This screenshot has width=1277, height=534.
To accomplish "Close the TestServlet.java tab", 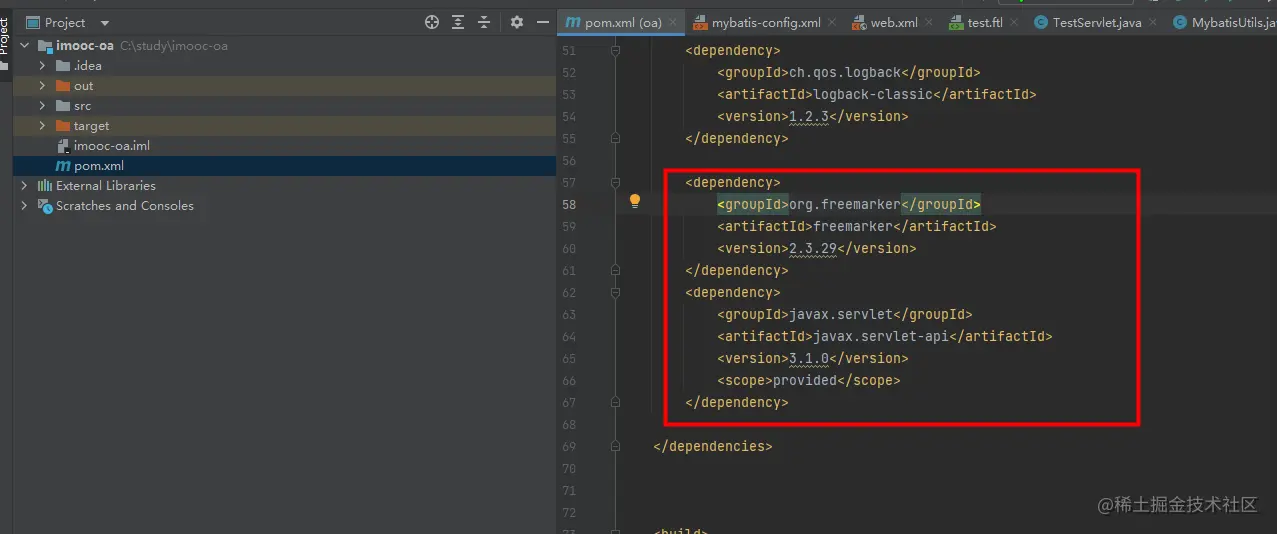I will (1154, 23).
